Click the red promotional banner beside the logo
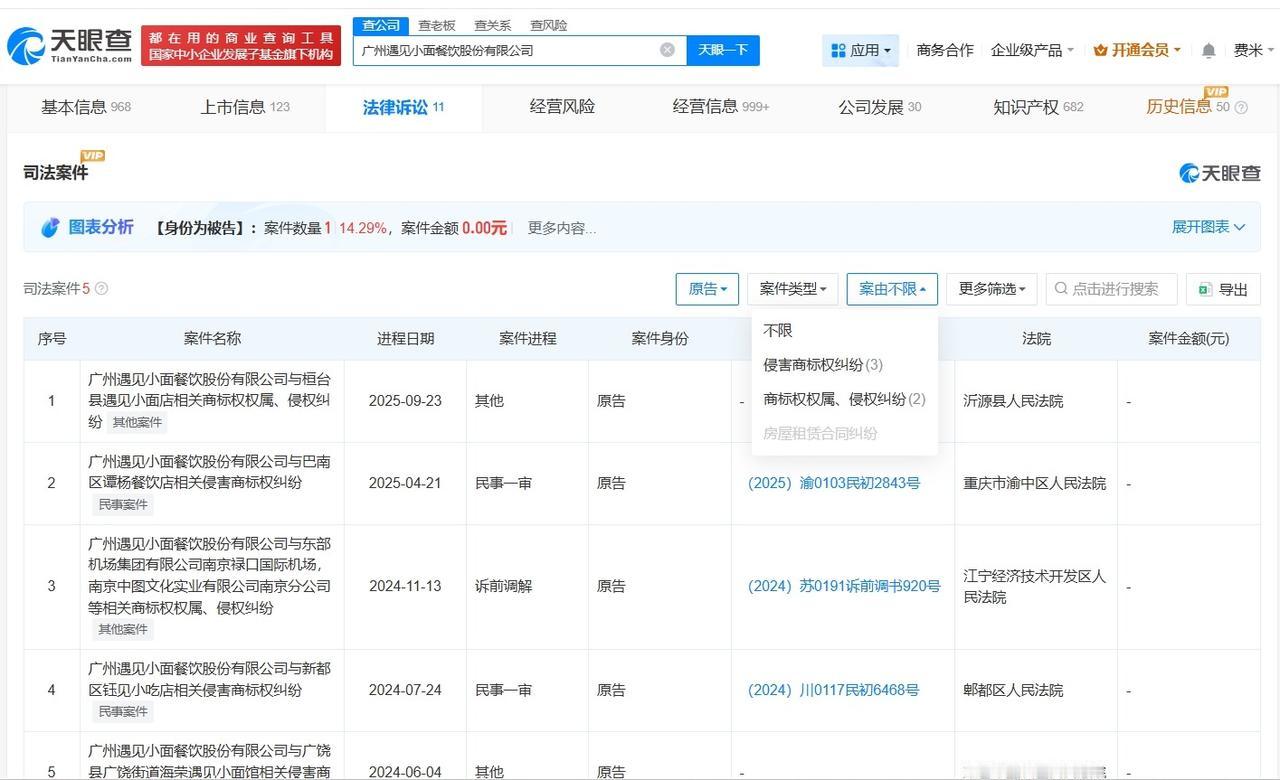Screen dimensions: 1280x780 point(241,46)
